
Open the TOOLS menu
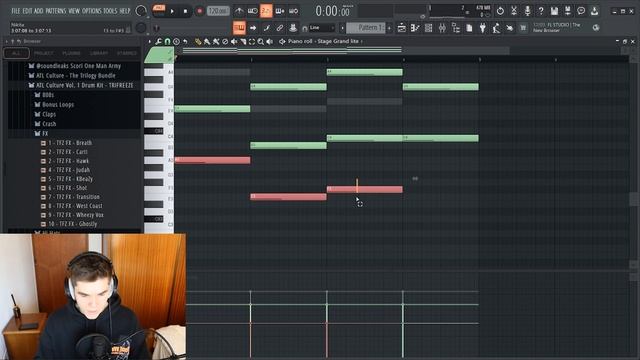[110, 11]
